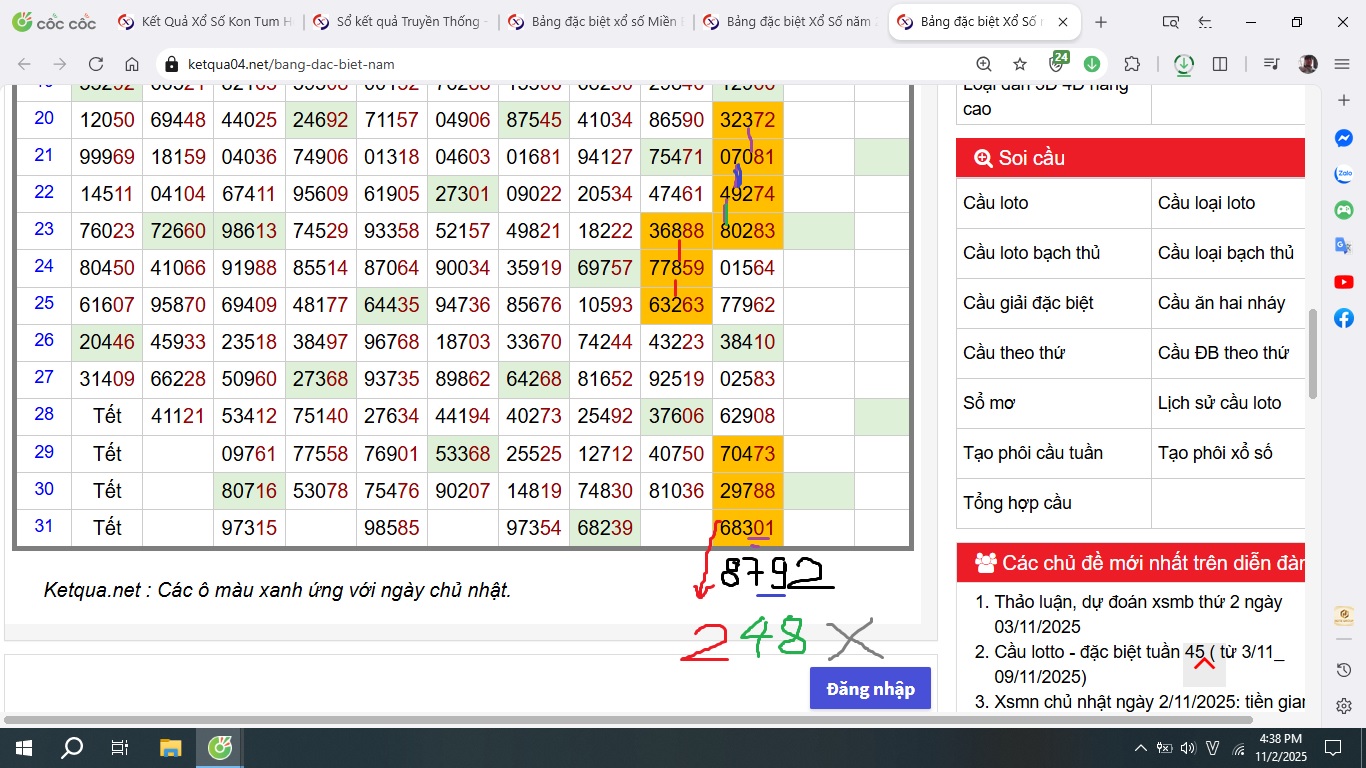Open Zalo in the browser sidebar
The image size is (1366, 768).
(1344, 175)
